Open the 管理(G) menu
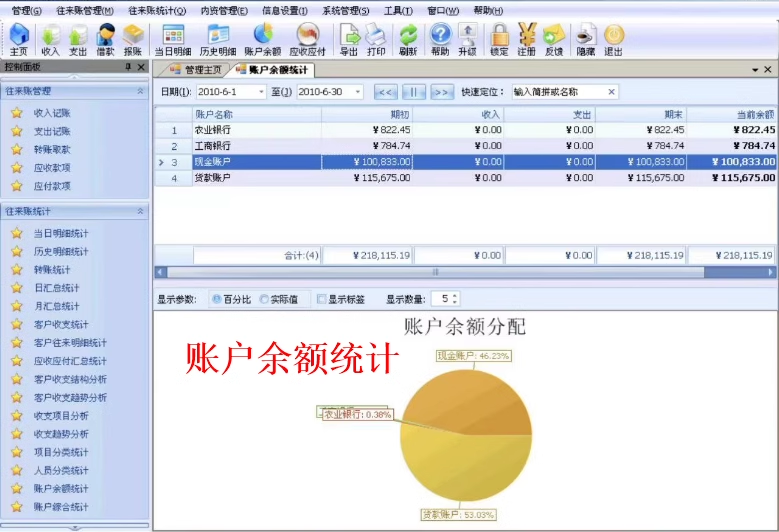 point(26,10)
